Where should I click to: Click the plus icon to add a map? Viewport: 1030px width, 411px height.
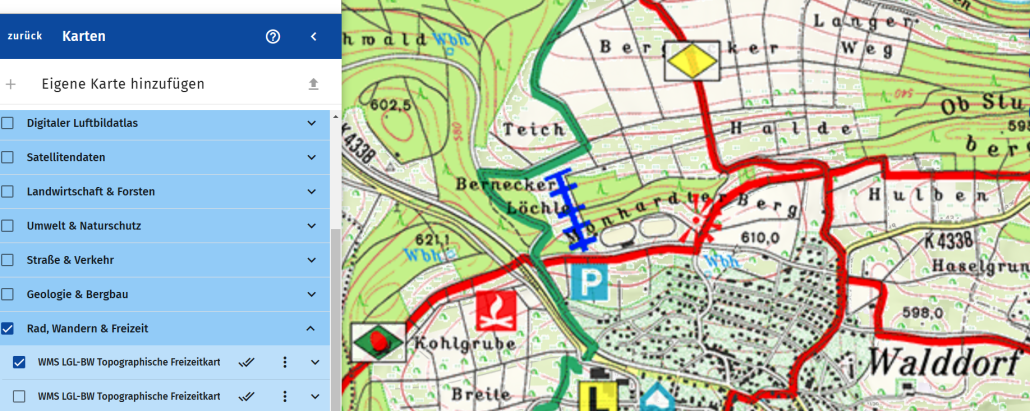[11, 84]
